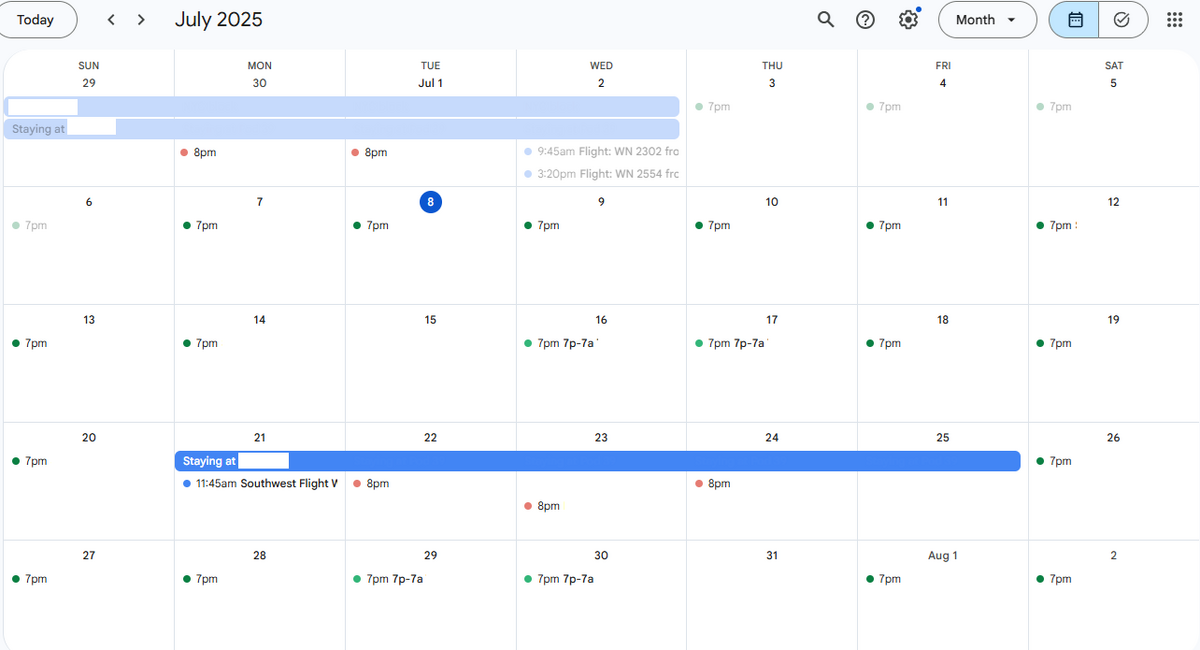Click the Today button

[x=37, y=20]
